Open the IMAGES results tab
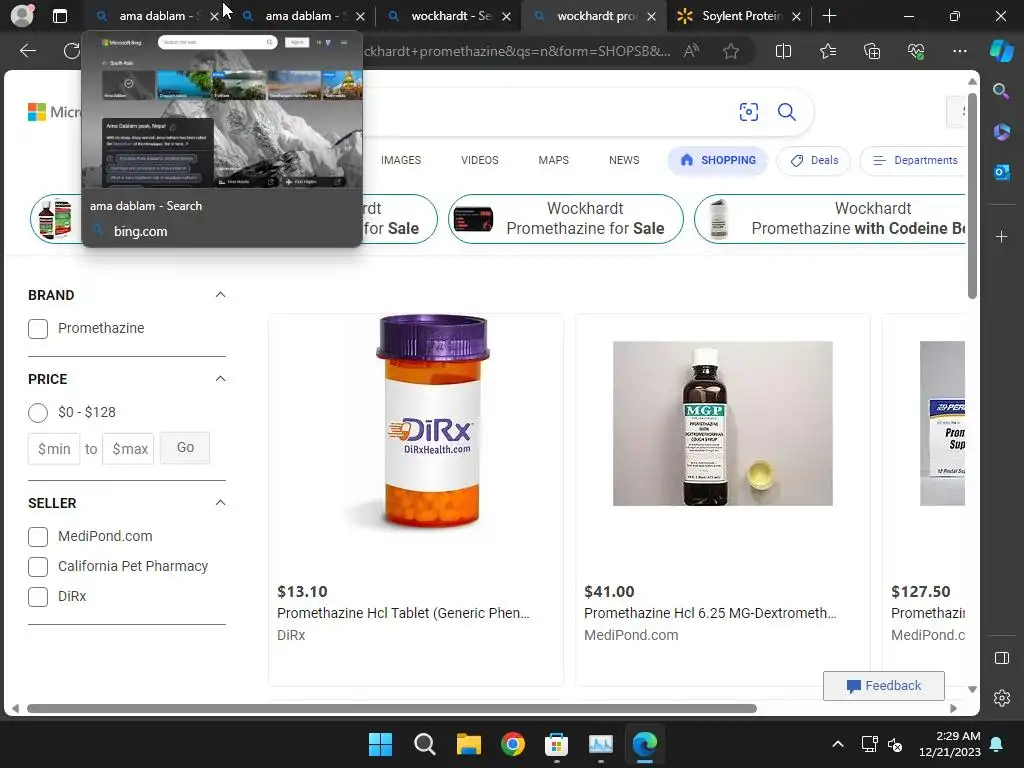 pos(401,161)
